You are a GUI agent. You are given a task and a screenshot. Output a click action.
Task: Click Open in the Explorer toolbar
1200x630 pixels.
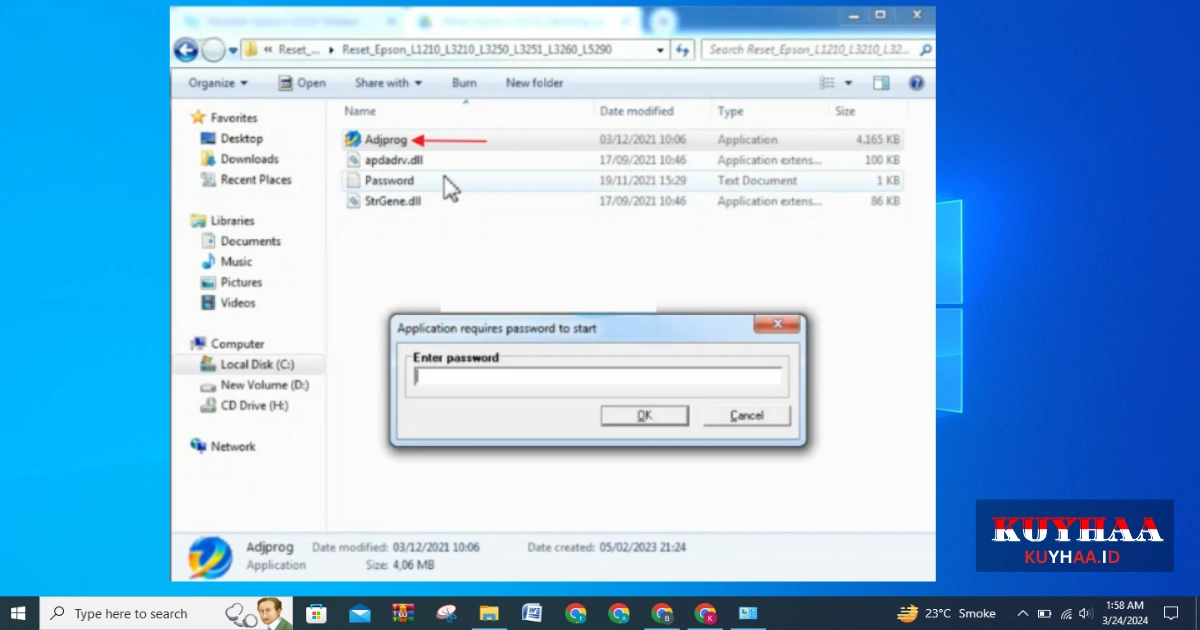pyautogui.click(x=302, y=83)
